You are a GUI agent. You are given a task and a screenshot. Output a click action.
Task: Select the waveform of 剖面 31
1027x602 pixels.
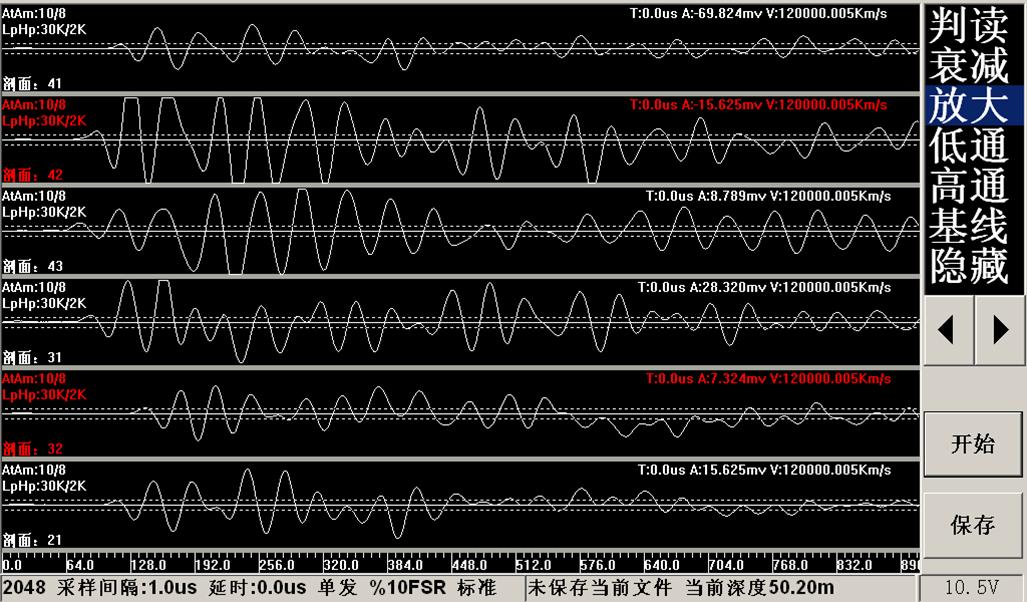460,322
